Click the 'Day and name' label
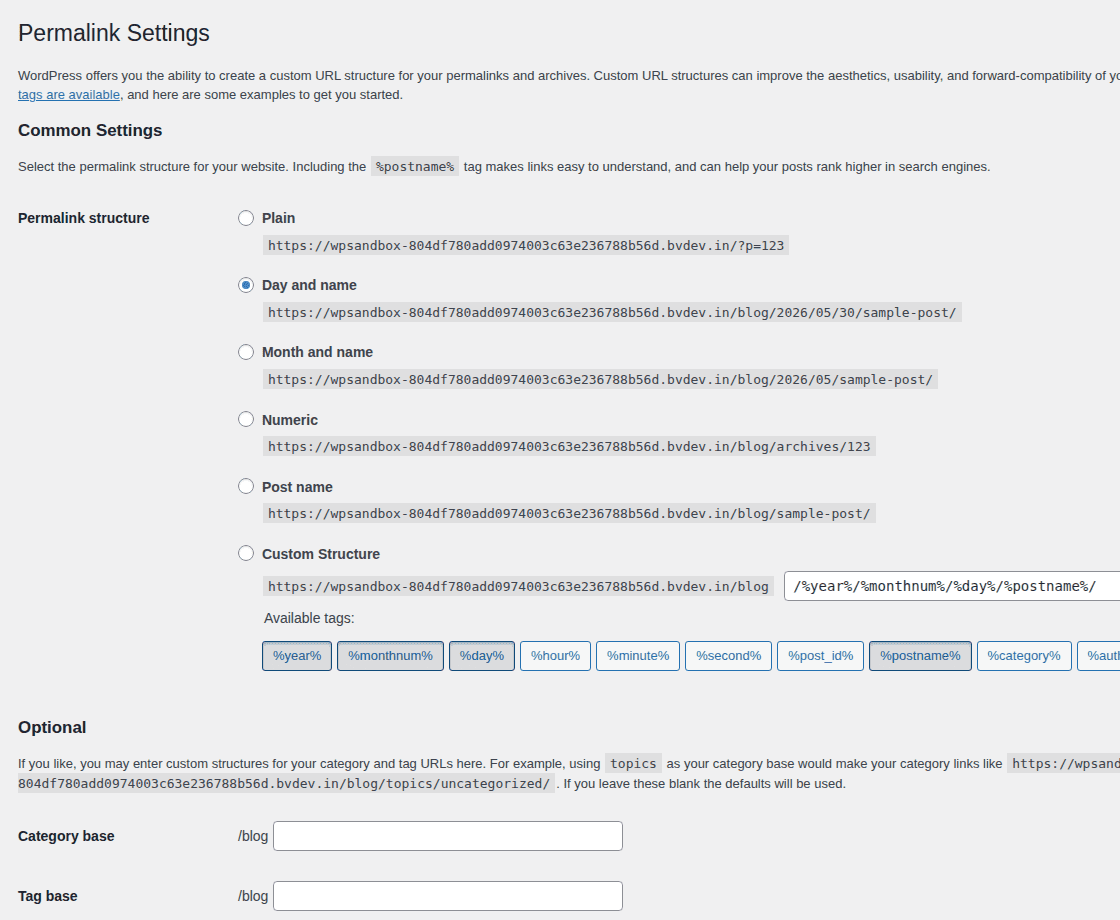 (x=309, y=285)
